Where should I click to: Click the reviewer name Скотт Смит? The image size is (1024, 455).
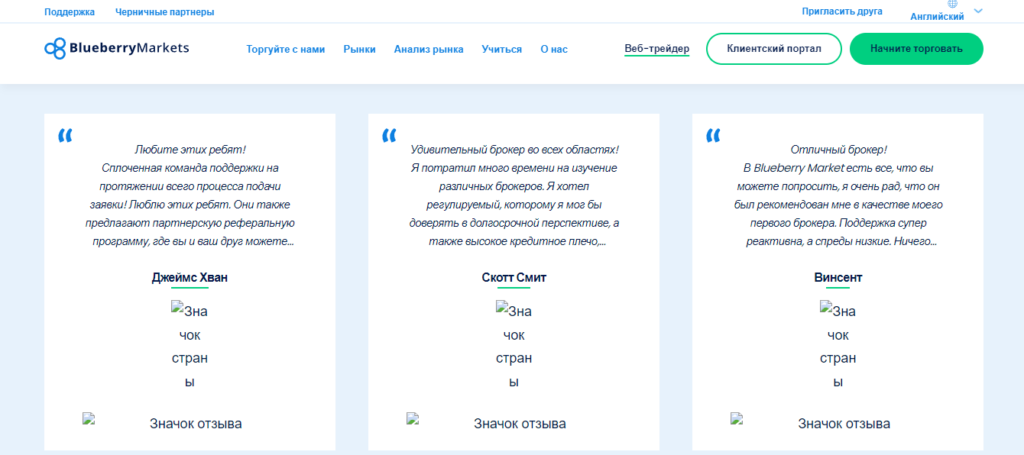coord(514,277)
